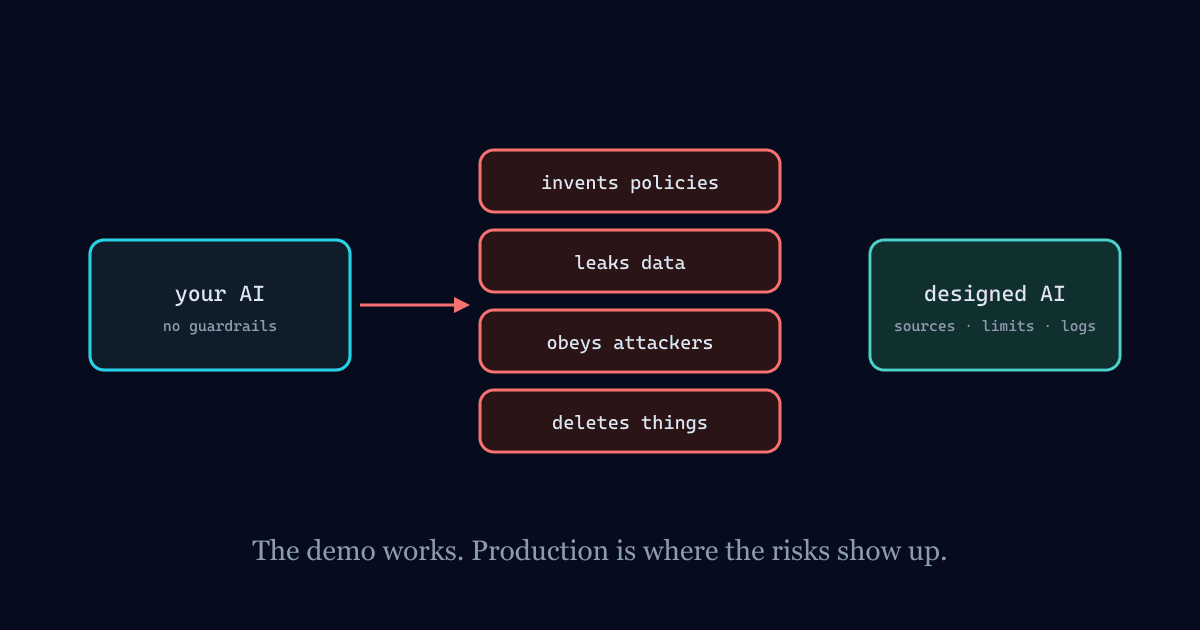Click the "deletes things" box
1200x630 pixels.
pos(630,421)
